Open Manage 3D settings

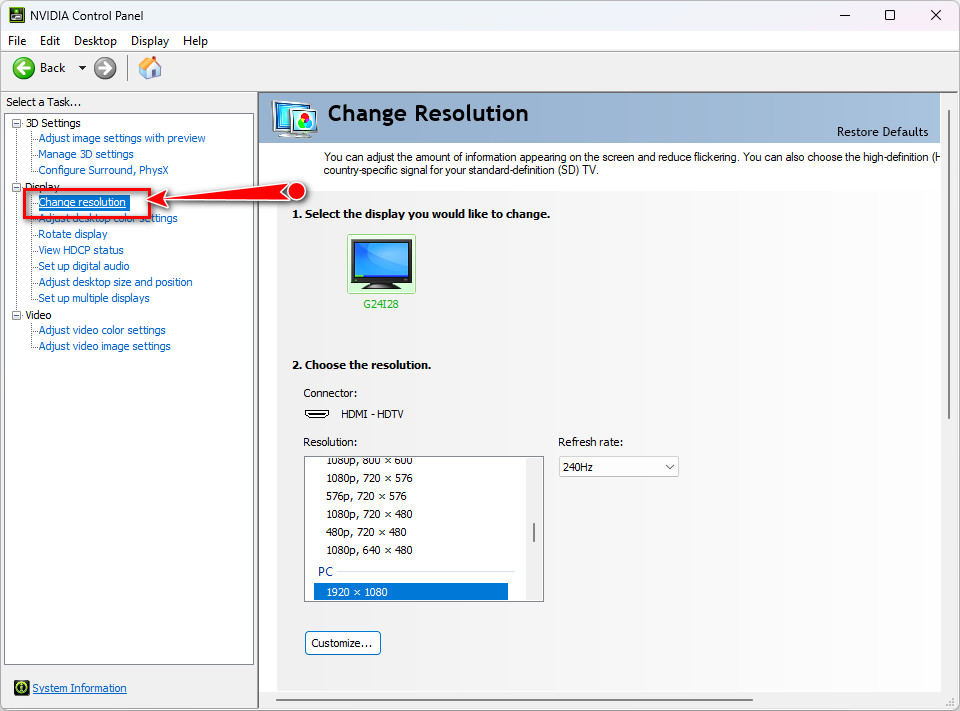coord(86,154)
